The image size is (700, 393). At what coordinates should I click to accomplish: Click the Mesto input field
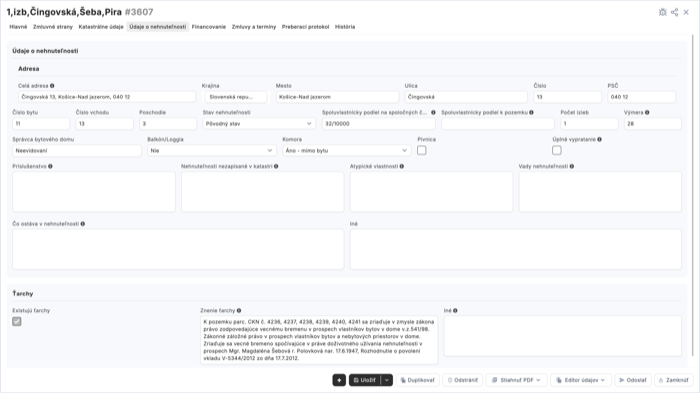[337, 97]
